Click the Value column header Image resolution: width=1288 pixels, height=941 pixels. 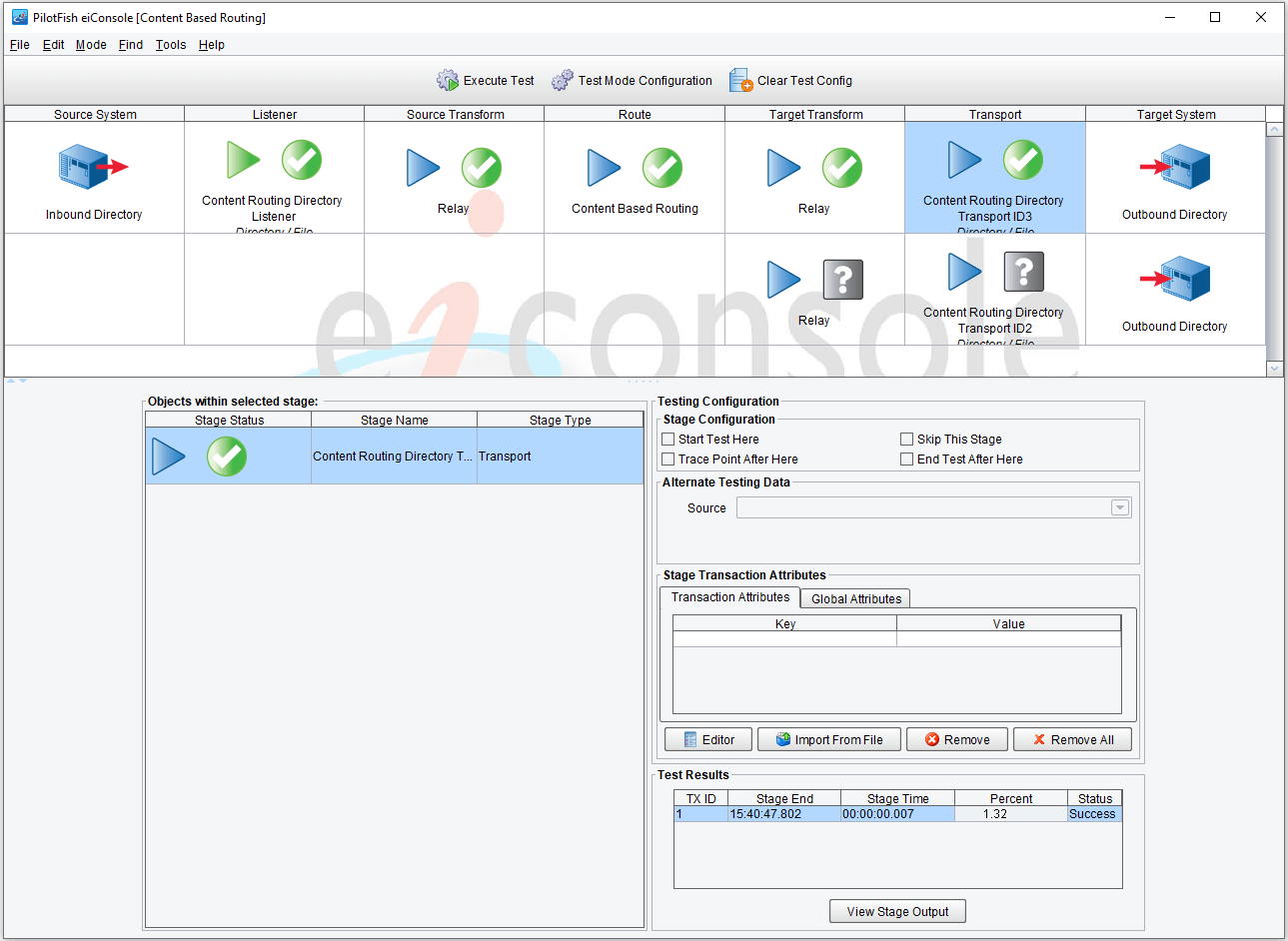point(1009,624)
